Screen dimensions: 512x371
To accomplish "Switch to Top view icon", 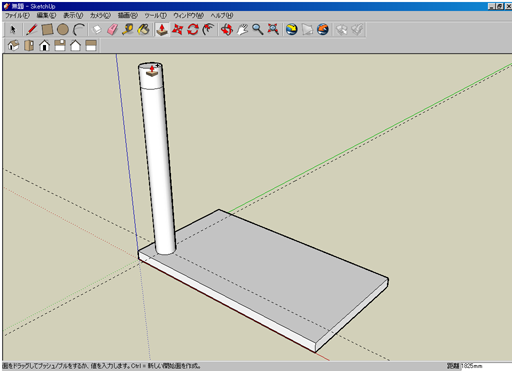I will pyautogui.click(x=29, y=45).
